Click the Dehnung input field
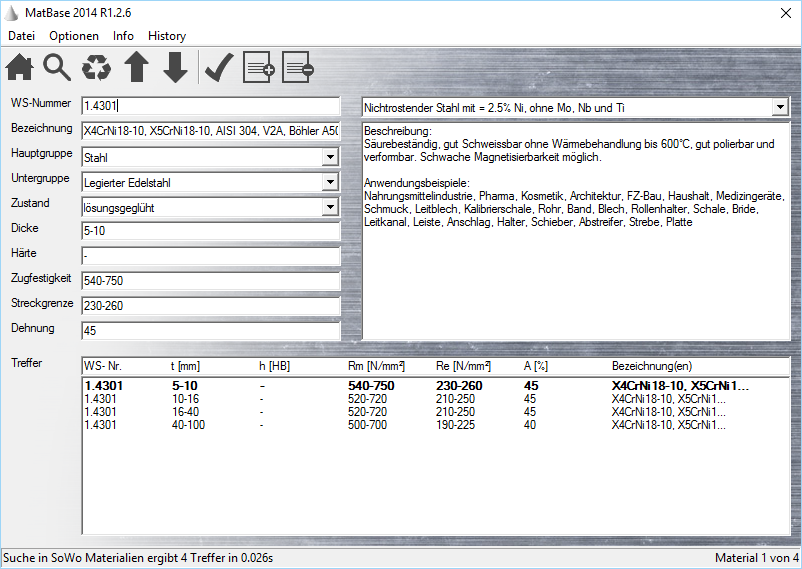This screenshot has height=569, width=802. [210, 331]
